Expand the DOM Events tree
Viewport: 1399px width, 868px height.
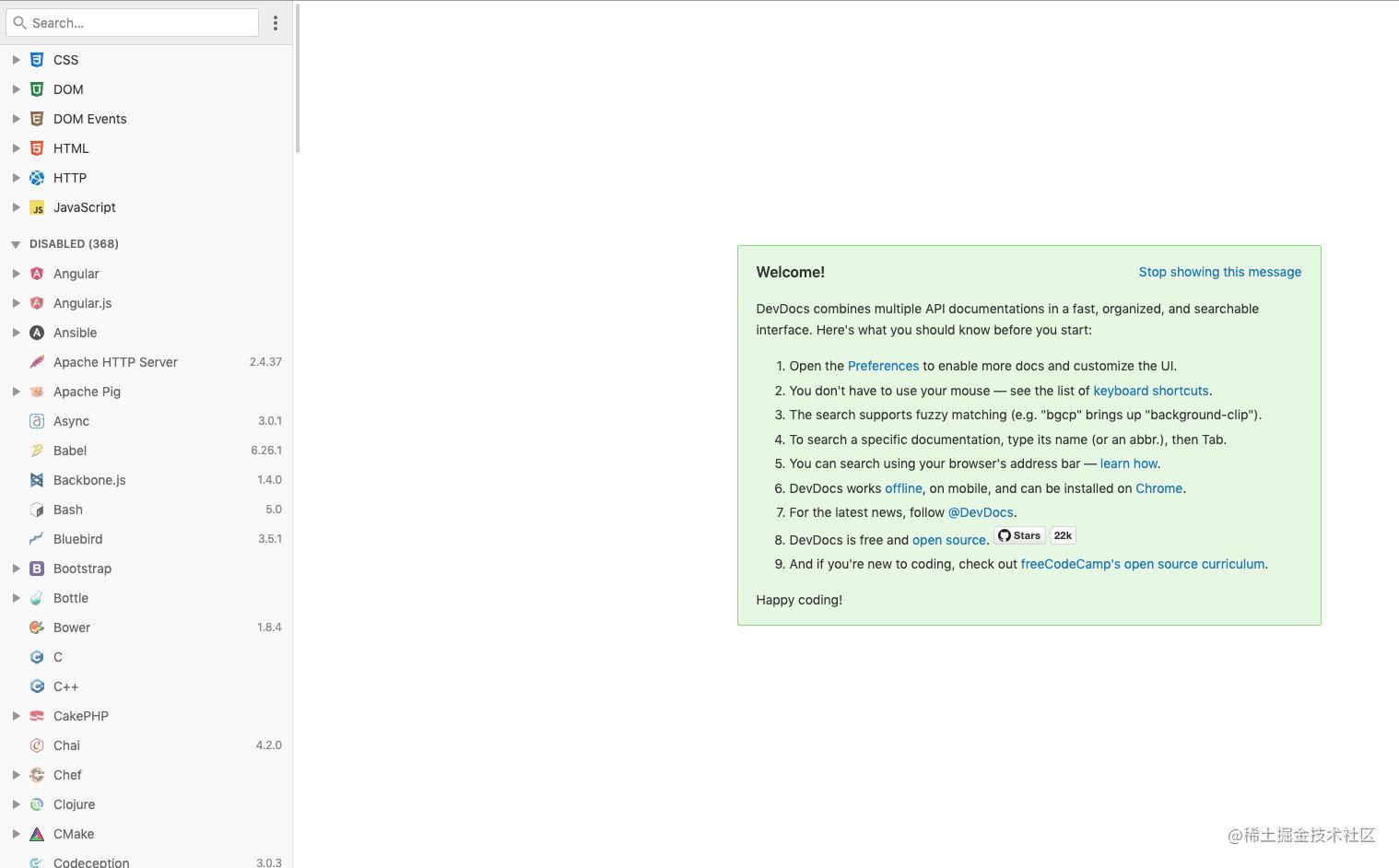tap(16, 119)
